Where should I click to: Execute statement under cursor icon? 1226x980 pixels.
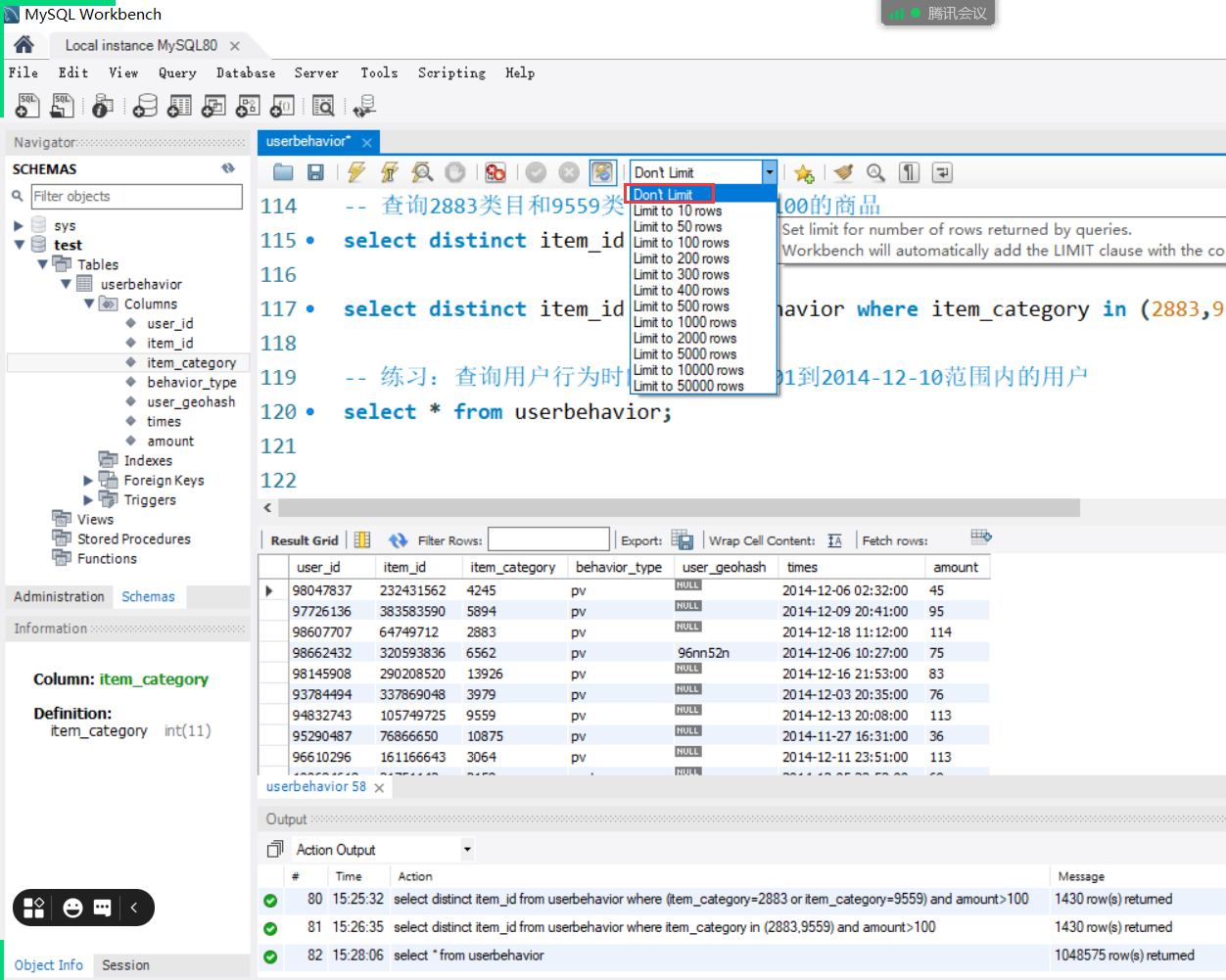click(389, 172)
